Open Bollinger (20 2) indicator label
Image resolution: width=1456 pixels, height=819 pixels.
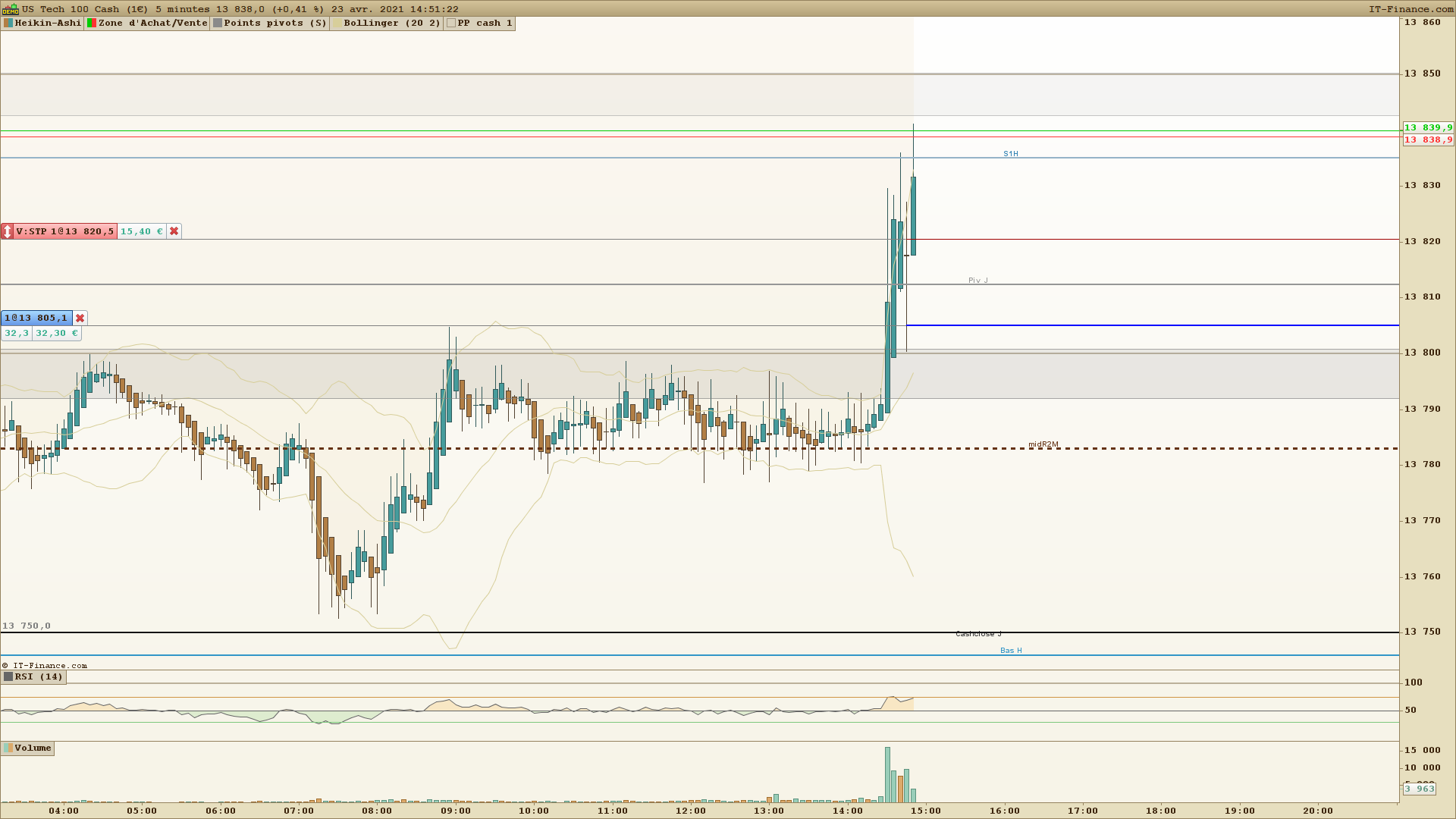391,23
